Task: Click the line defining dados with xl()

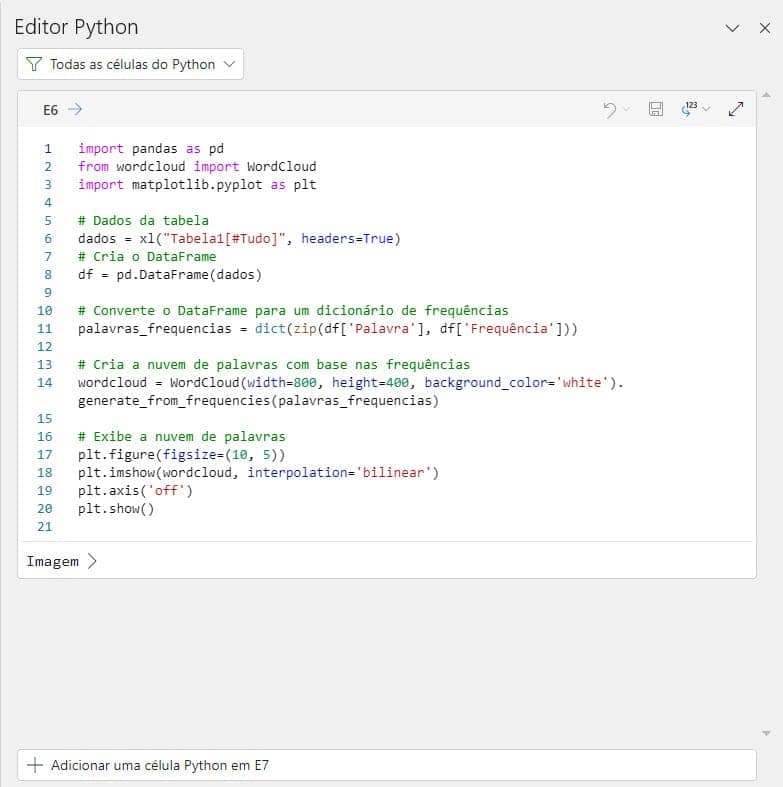Action: [238, 238]
